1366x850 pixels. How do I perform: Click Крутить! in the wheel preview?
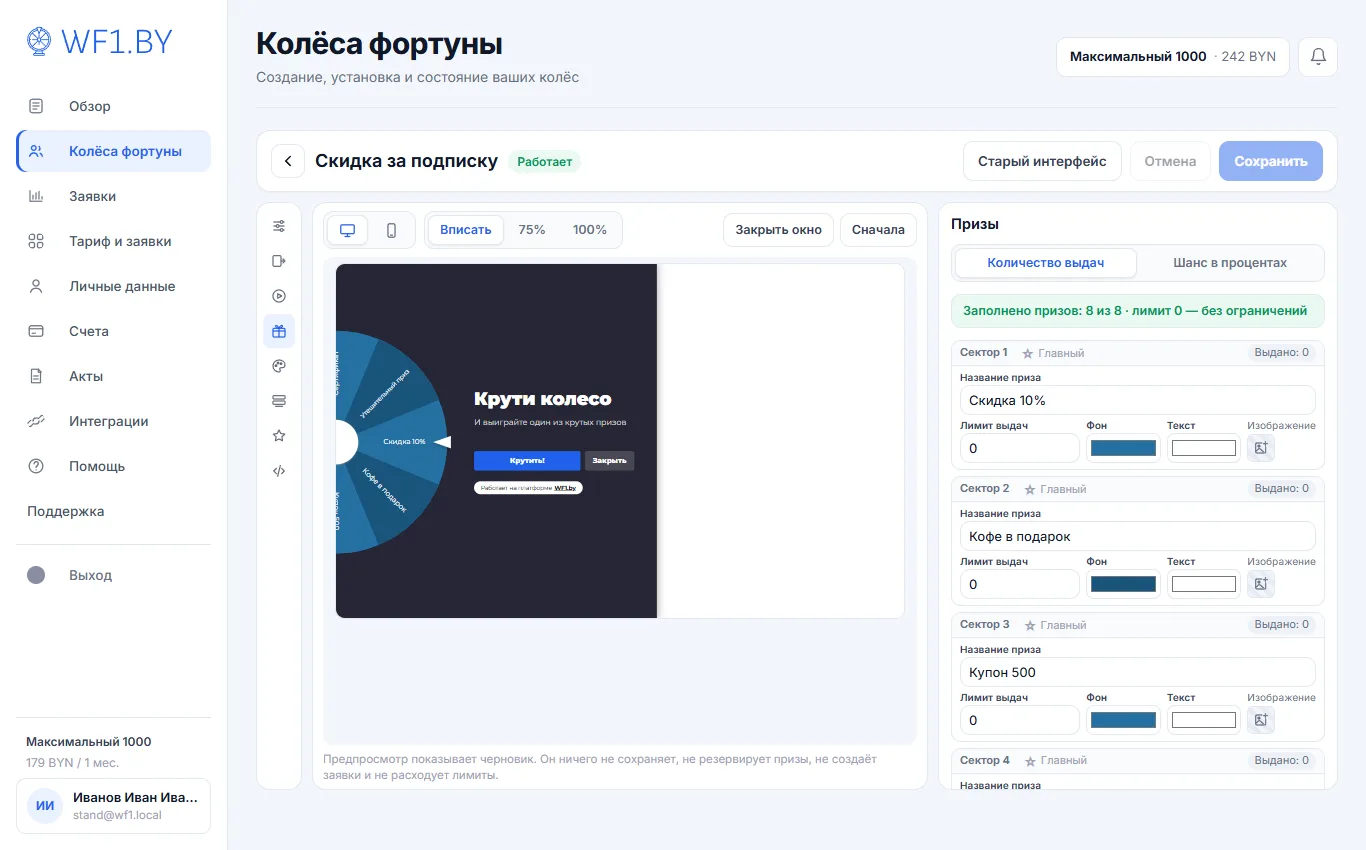point(527,461)
